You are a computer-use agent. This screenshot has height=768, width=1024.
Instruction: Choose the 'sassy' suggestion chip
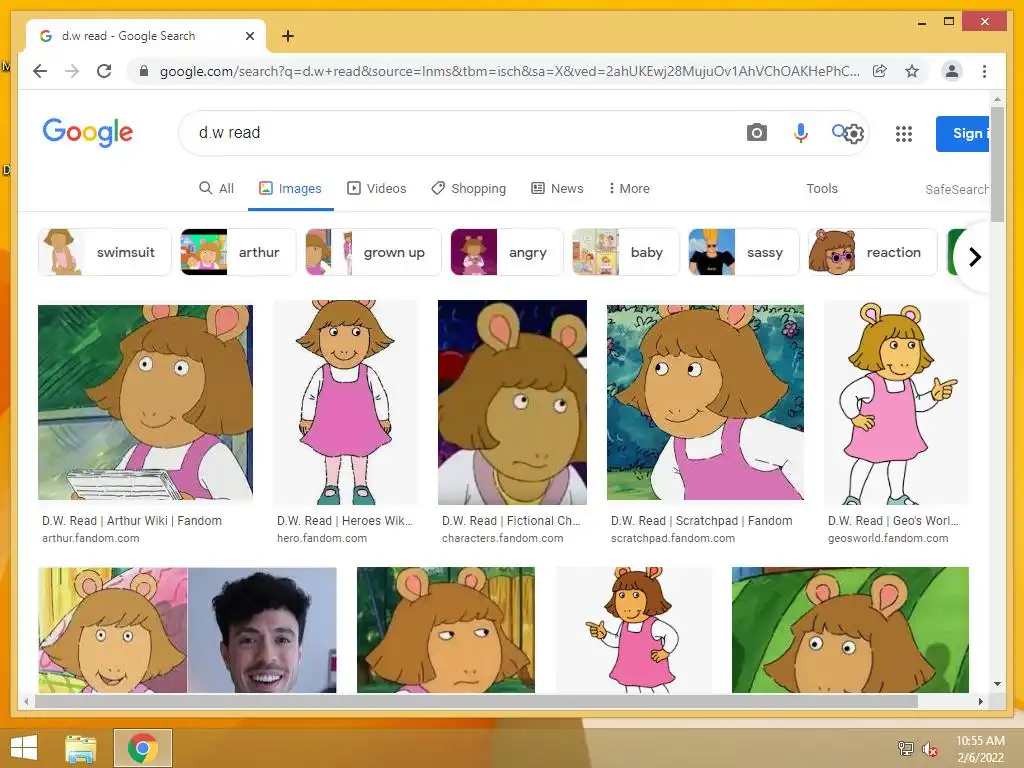point(744,252)
